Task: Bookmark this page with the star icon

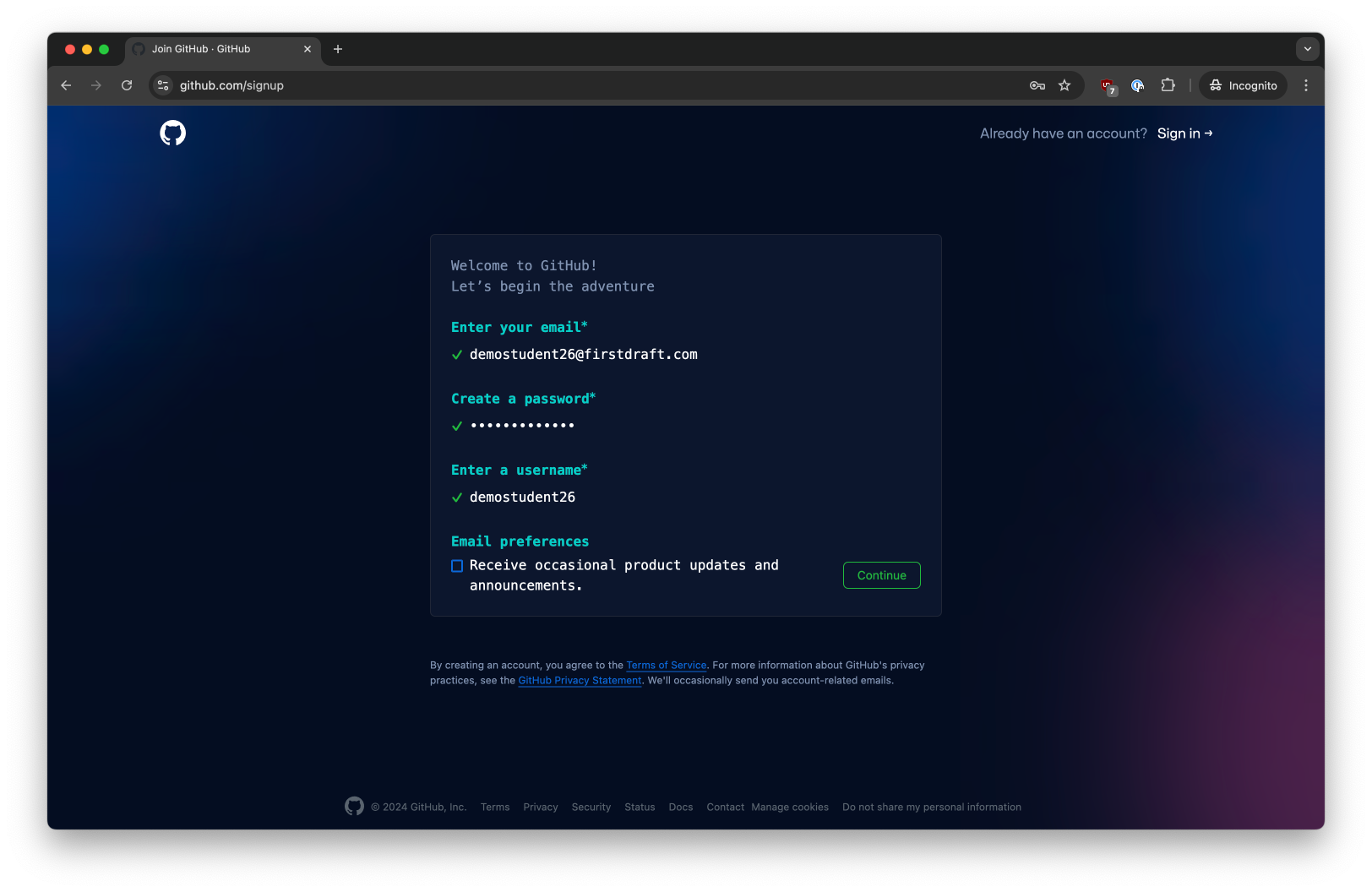Action: pos(1064,85)
